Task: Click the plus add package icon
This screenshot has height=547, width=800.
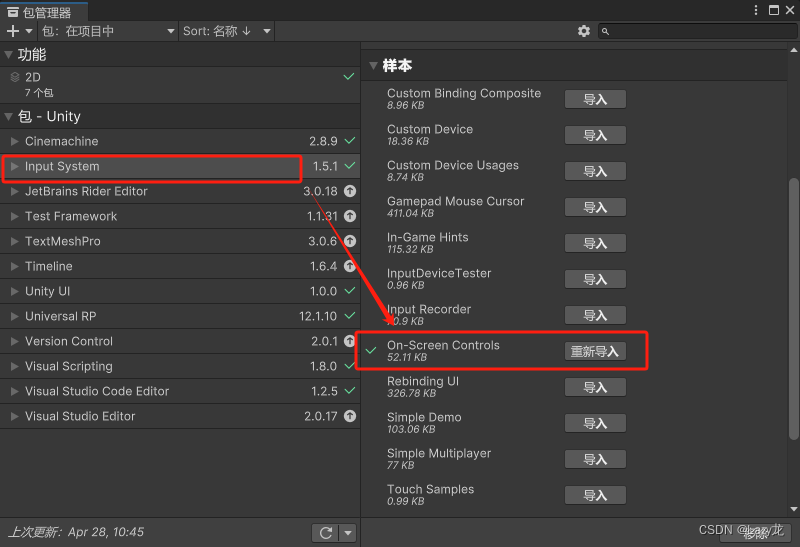Action: click(x=13, y=31)
